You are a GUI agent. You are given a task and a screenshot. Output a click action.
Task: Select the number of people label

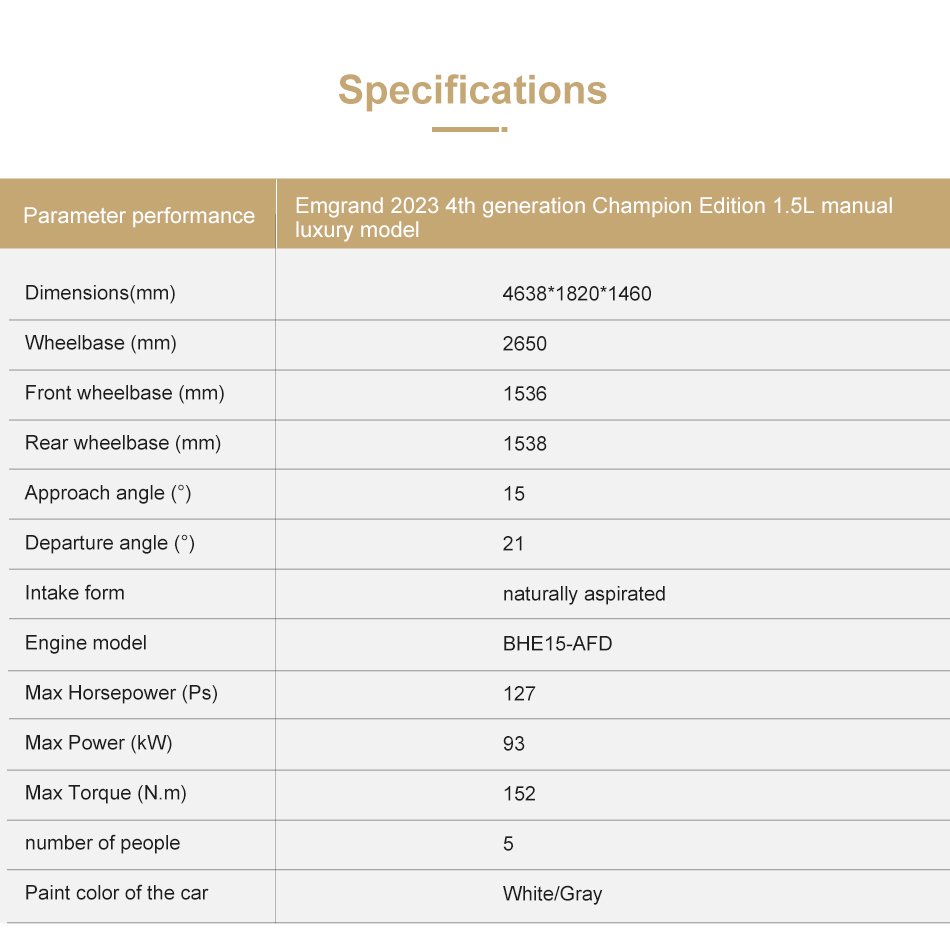coord(102,843)
